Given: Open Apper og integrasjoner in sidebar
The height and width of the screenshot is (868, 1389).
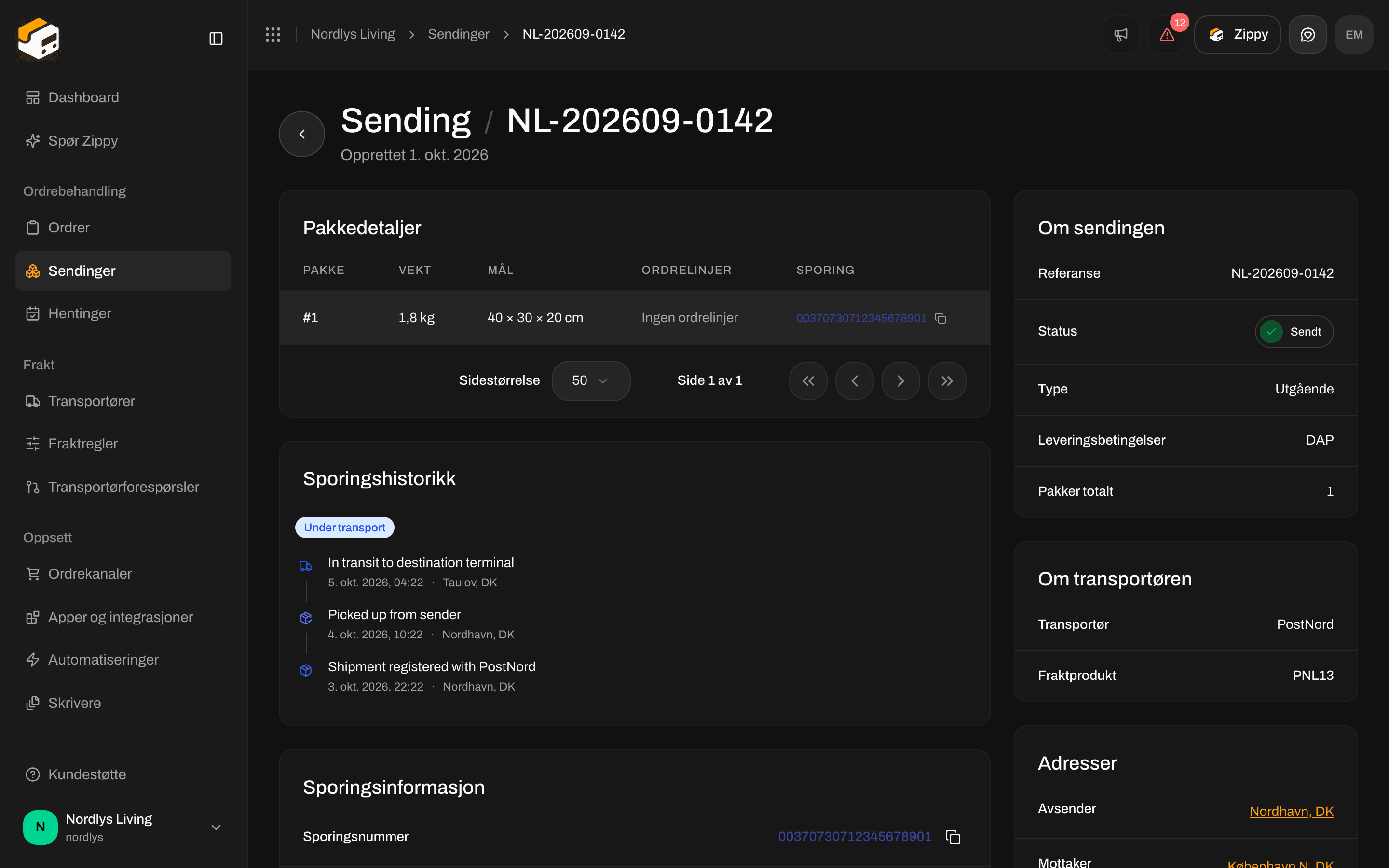Looking at the screenshot, I should point(123,617).
